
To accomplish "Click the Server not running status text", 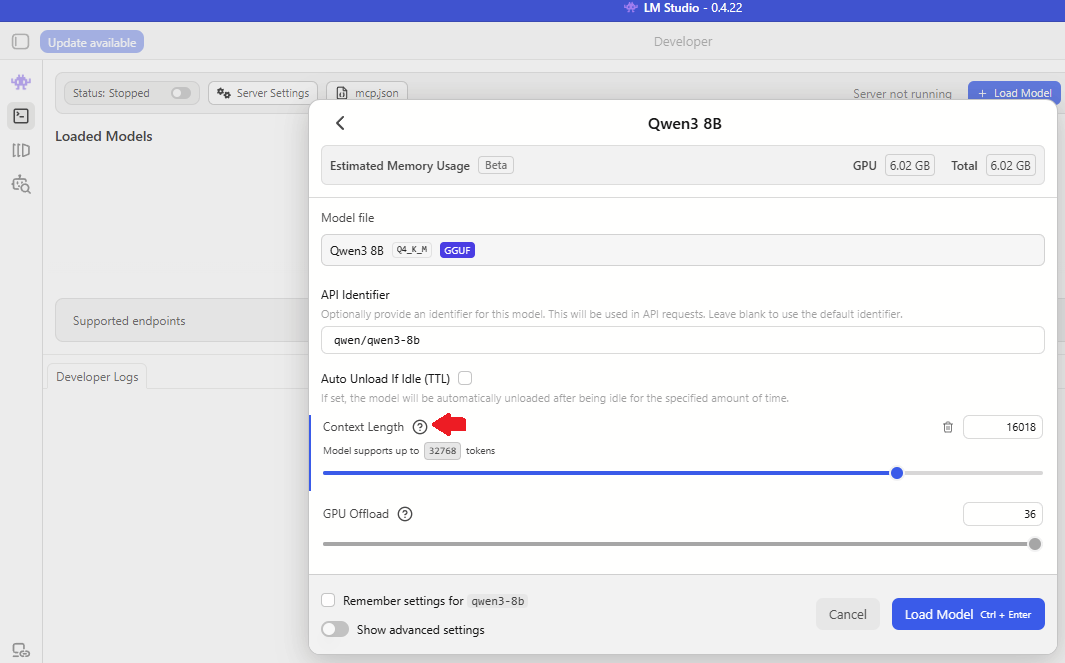I will point(902,94).
